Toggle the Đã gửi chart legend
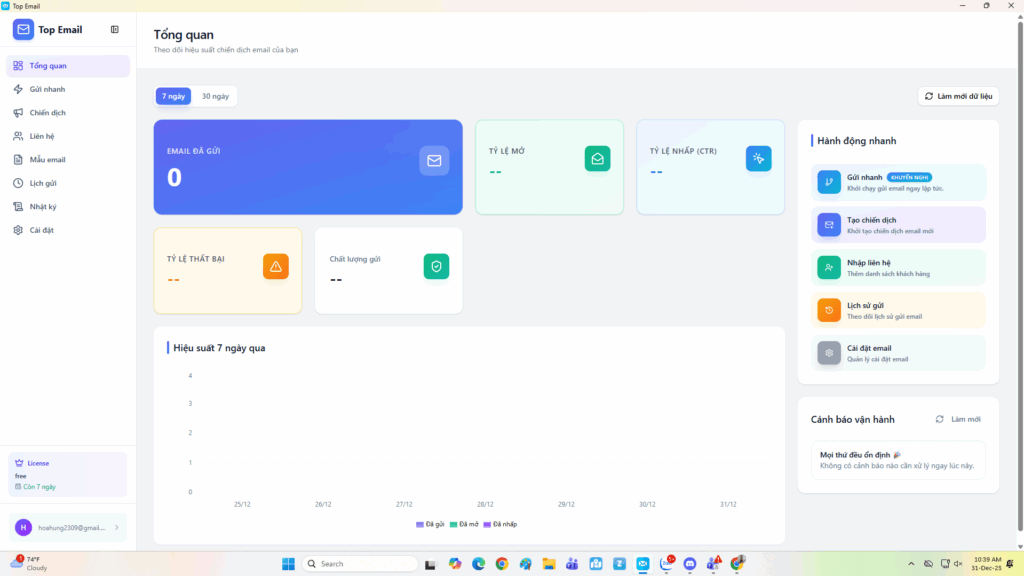1024x576 pixels. (x=430, y=524)
